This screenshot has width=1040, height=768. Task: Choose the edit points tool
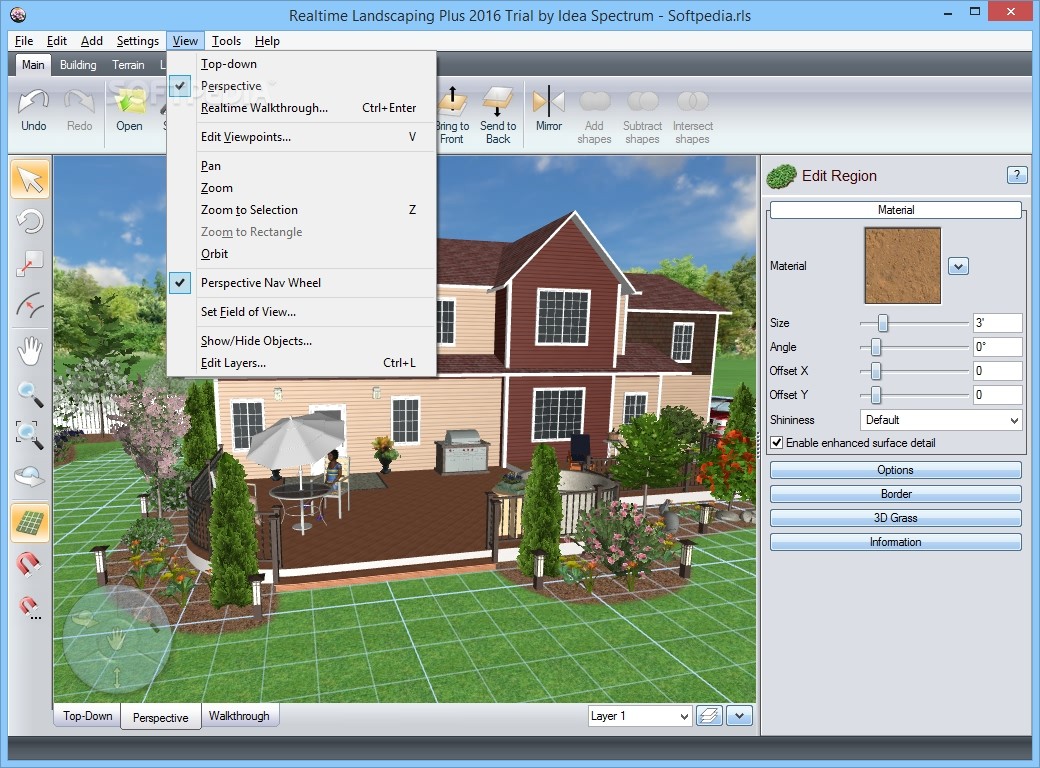click(30, 264)
